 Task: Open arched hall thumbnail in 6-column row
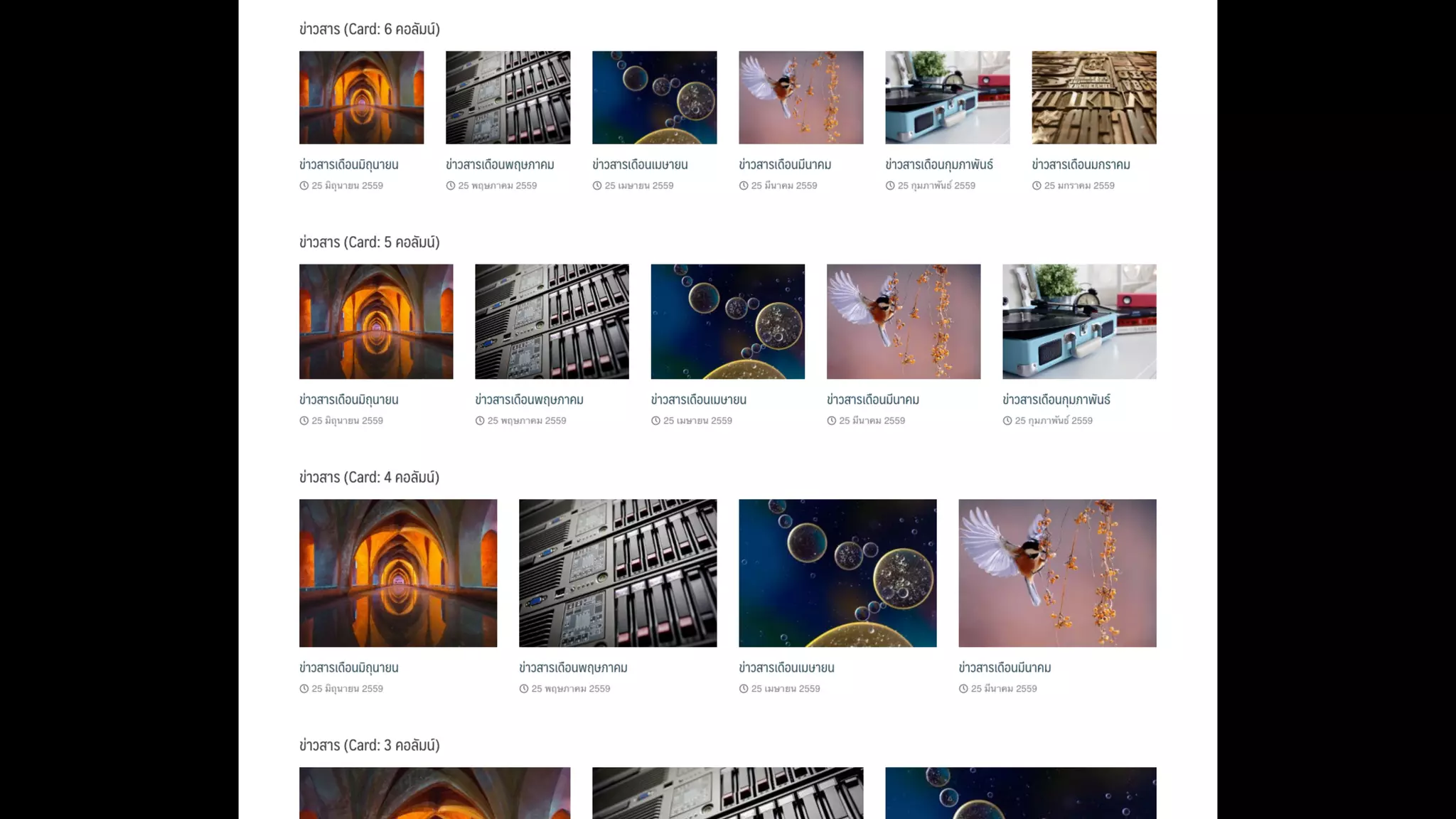tap(361, 97)
